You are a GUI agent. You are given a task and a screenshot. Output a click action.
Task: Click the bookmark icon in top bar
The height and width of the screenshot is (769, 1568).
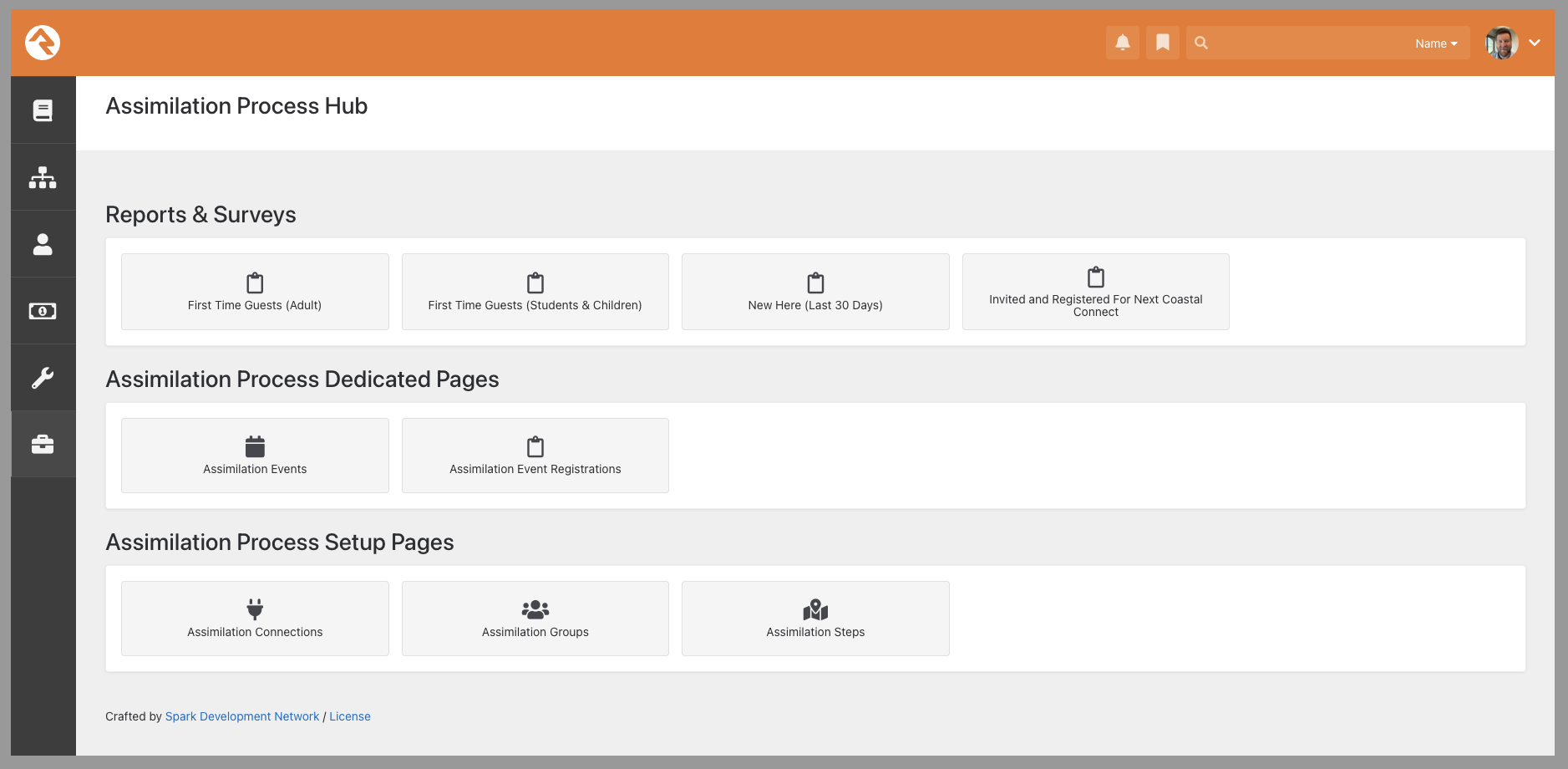(x=1162, y=43)
